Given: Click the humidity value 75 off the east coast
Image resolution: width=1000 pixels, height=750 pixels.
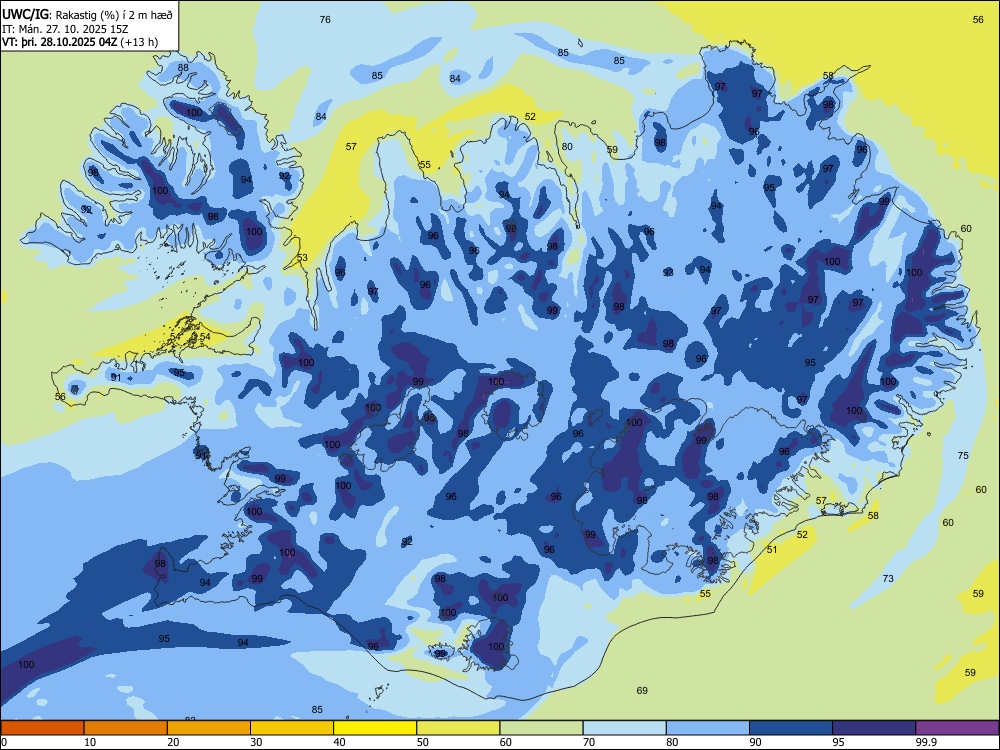Looking at the screenshot, I should coord(963,455).
